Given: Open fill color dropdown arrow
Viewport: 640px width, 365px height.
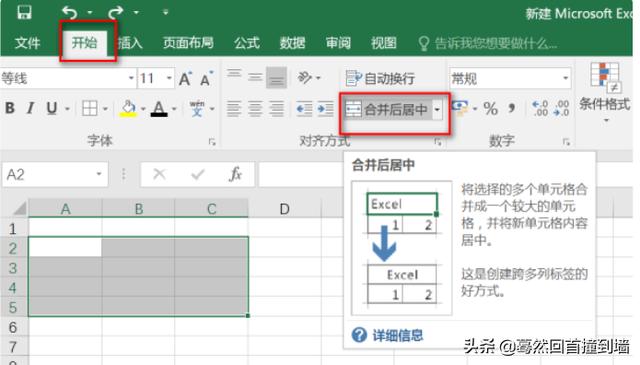Looking at the screenshot, I should pos(143,109).
